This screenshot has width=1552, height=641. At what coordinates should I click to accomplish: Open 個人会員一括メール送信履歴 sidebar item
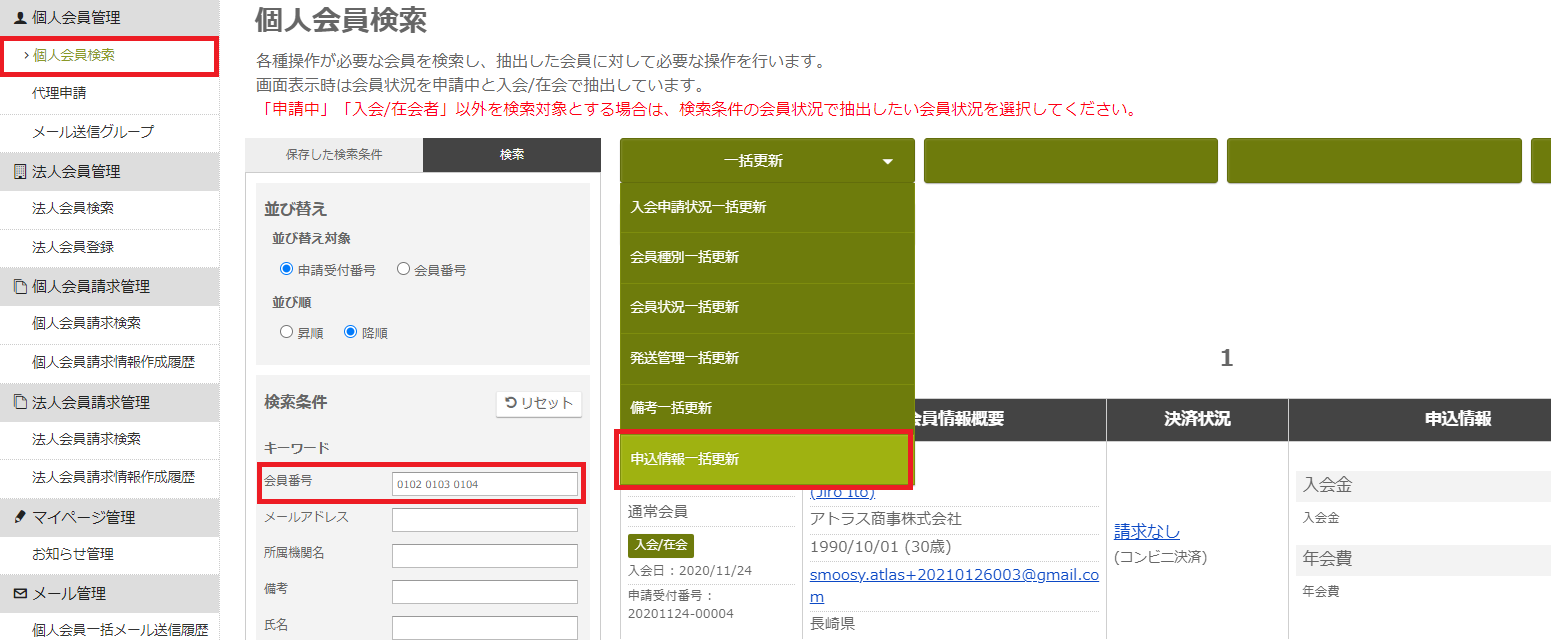tap(120, 630)
